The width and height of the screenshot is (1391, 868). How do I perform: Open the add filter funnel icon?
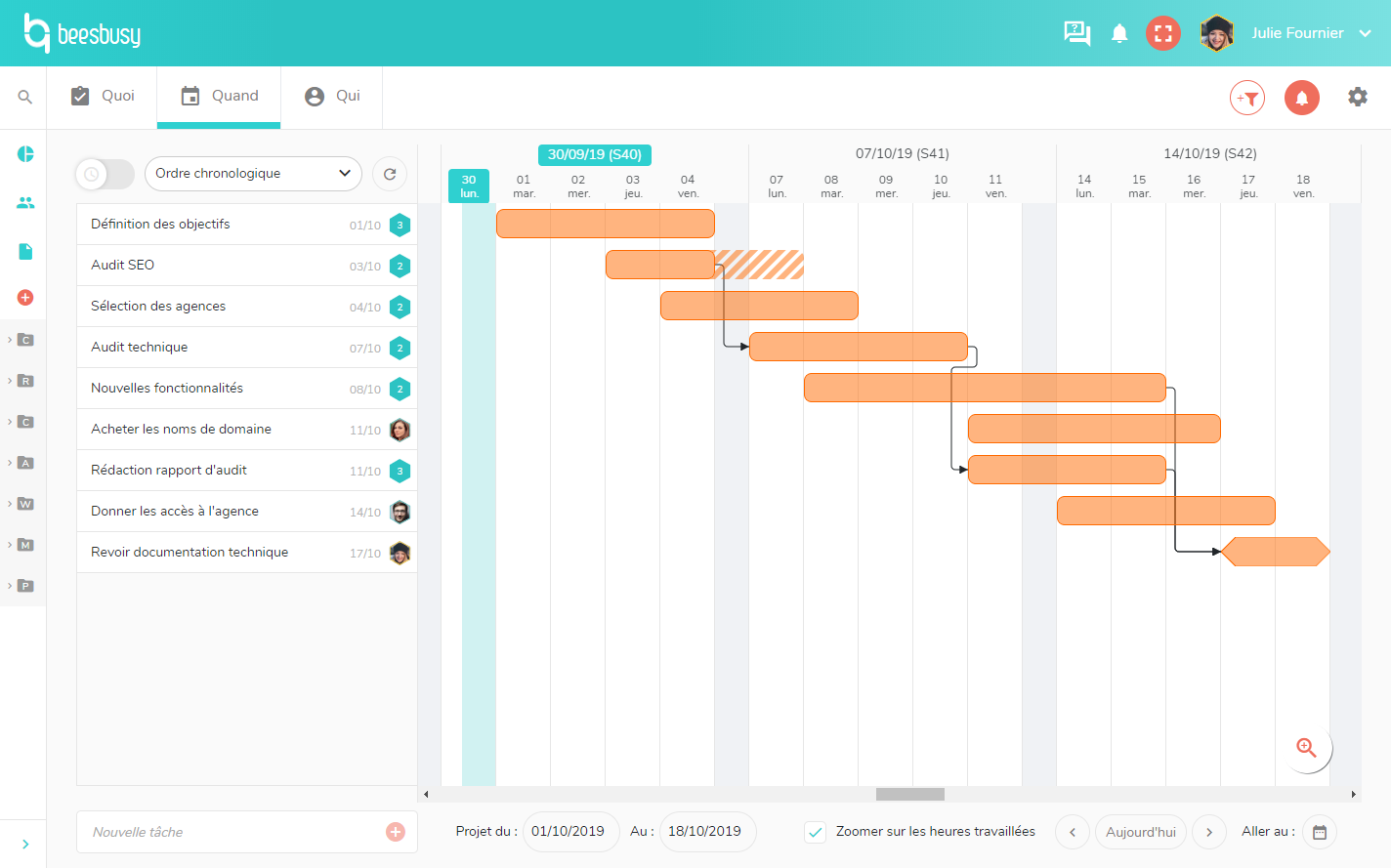tap(1247, 98)
